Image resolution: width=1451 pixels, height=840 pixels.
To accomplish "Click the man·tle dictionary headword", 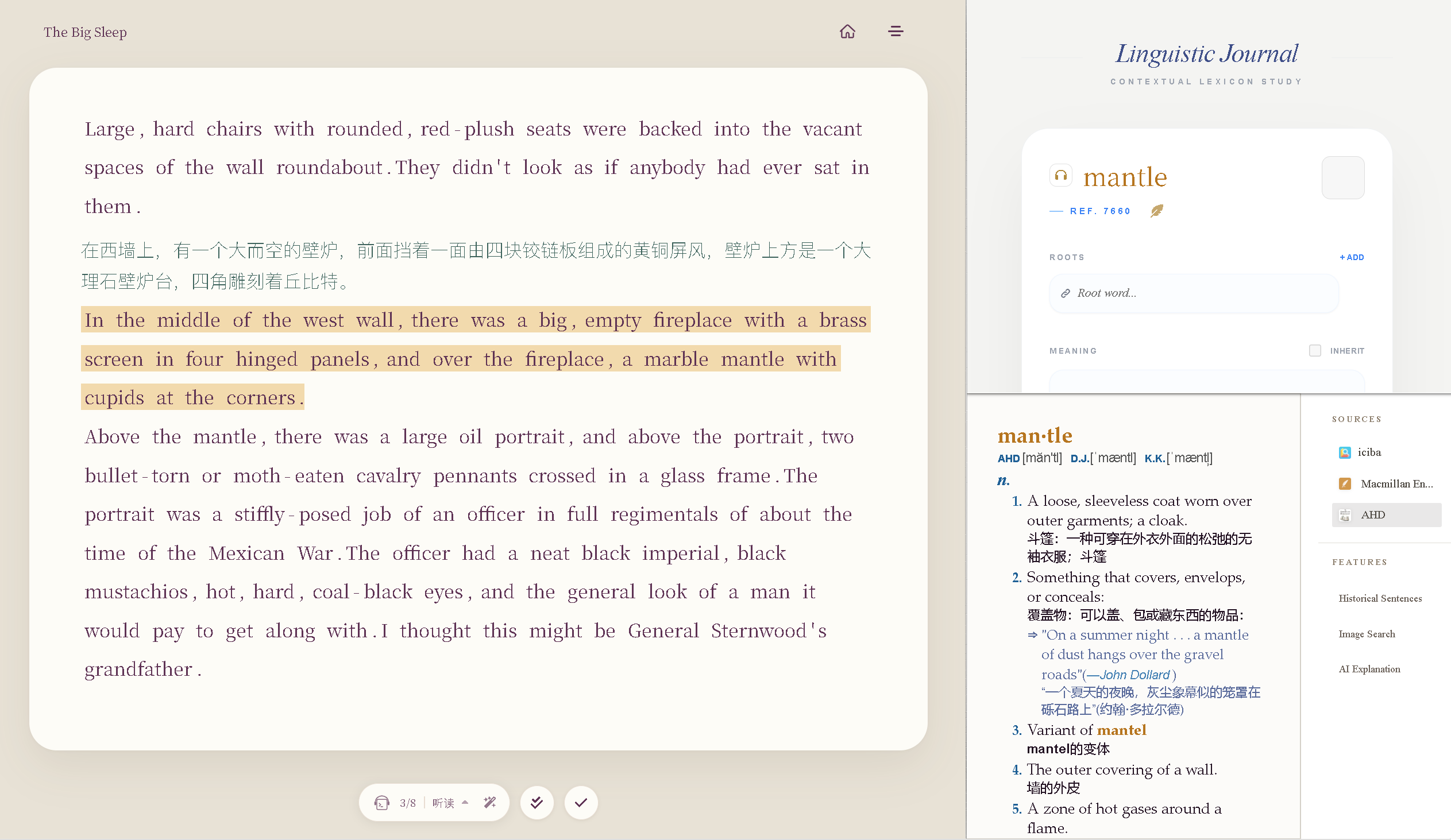I will [x=1034, y=436].
